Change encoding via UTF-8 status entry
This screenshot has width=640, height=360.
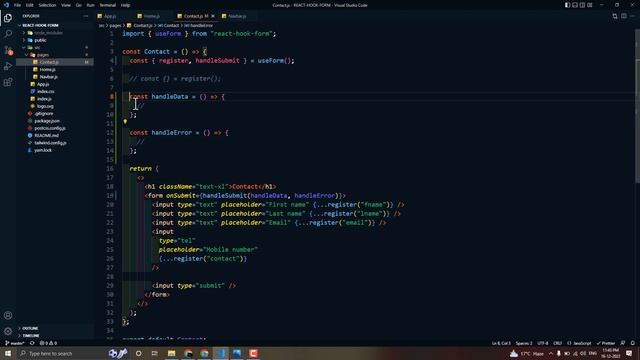[543, 343]
